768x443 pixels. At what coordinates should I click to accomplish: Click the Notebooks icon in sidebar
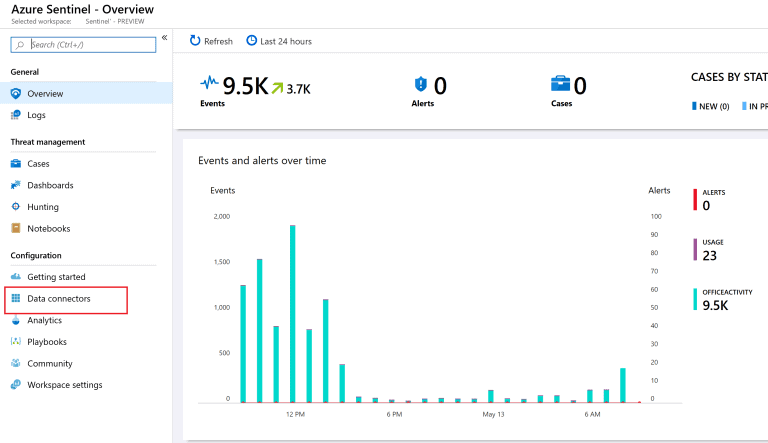[16, 228]
